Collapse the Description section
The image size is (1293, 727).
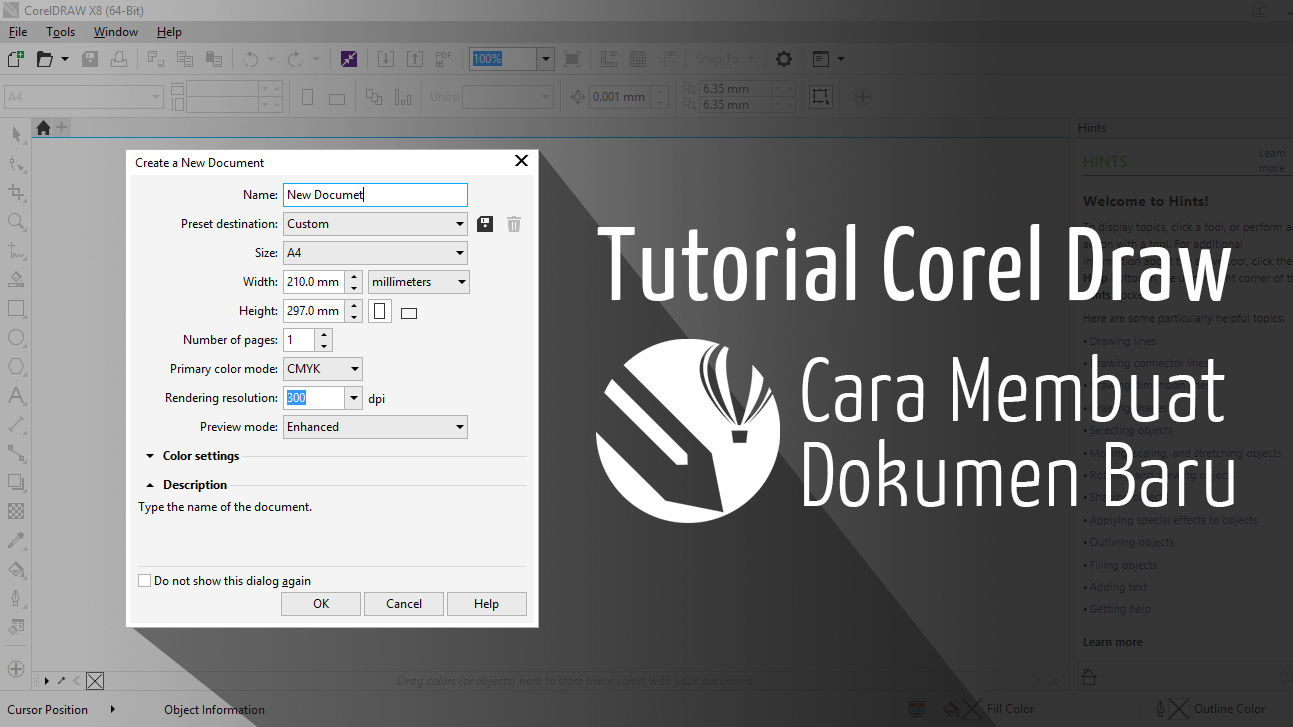[186, 485]
